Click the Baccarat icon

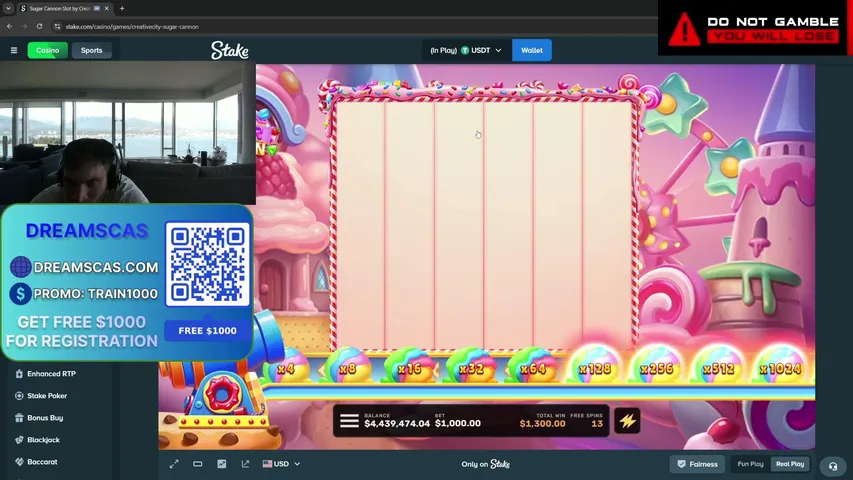coord(19,461)
